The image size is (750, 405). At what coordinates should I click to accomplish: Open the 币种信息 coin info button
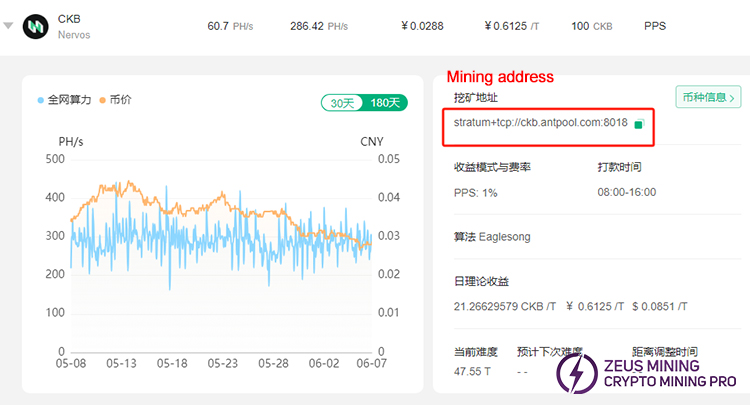point(708,97)
